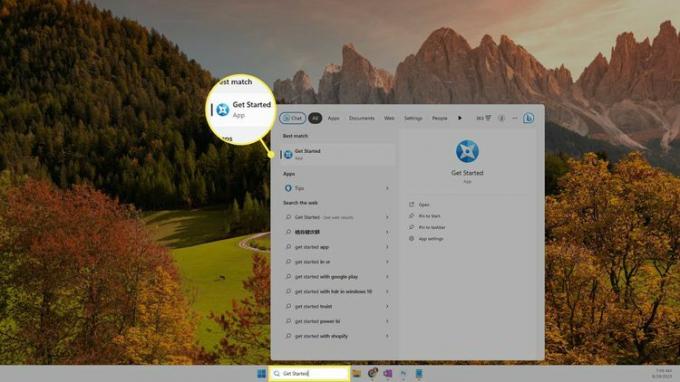Open the last blue taskbar app icon
Screen dimensions: 680x382
[x=419, y=373]
